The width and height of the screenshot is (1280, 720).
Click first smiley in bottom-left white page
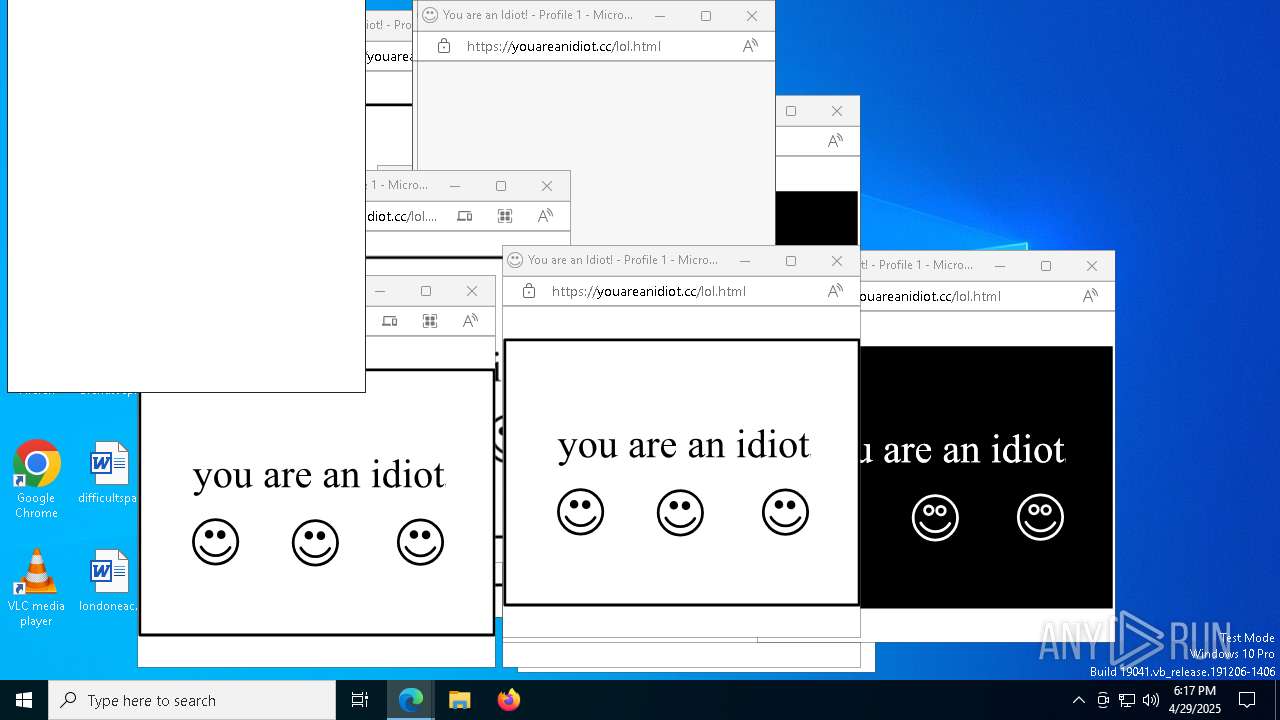pyautogui.click(x=216, y=542)
